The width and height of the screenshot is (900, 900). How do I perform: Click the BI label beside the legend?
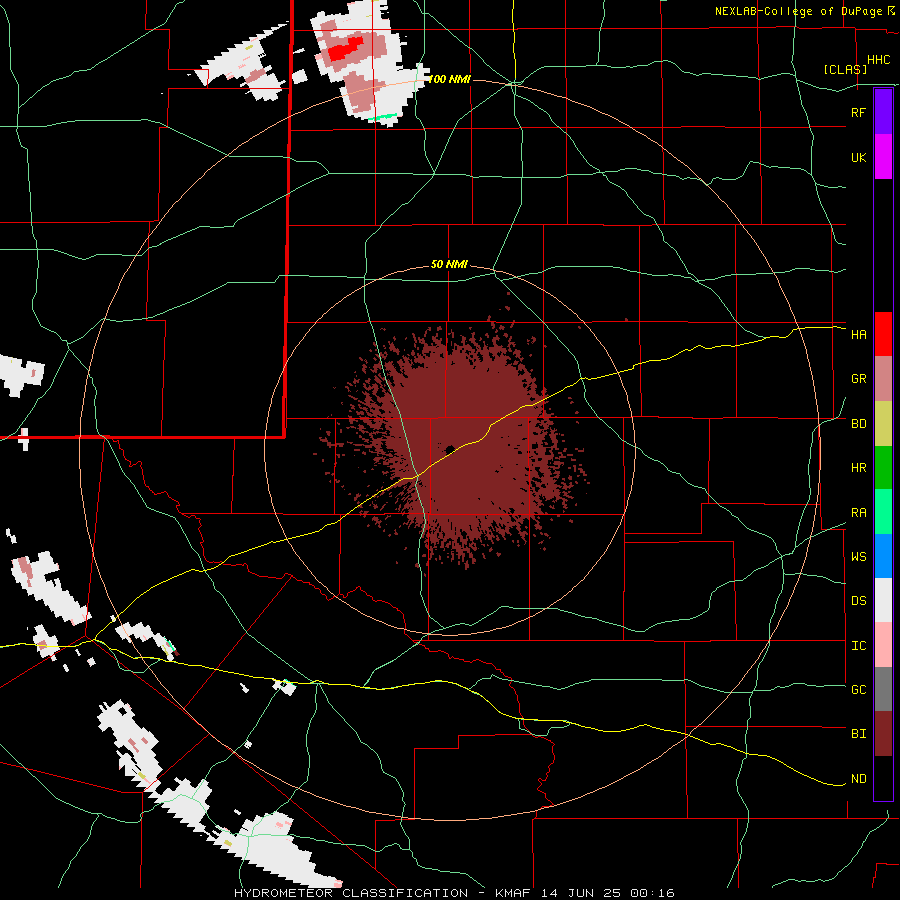[859, 734]
